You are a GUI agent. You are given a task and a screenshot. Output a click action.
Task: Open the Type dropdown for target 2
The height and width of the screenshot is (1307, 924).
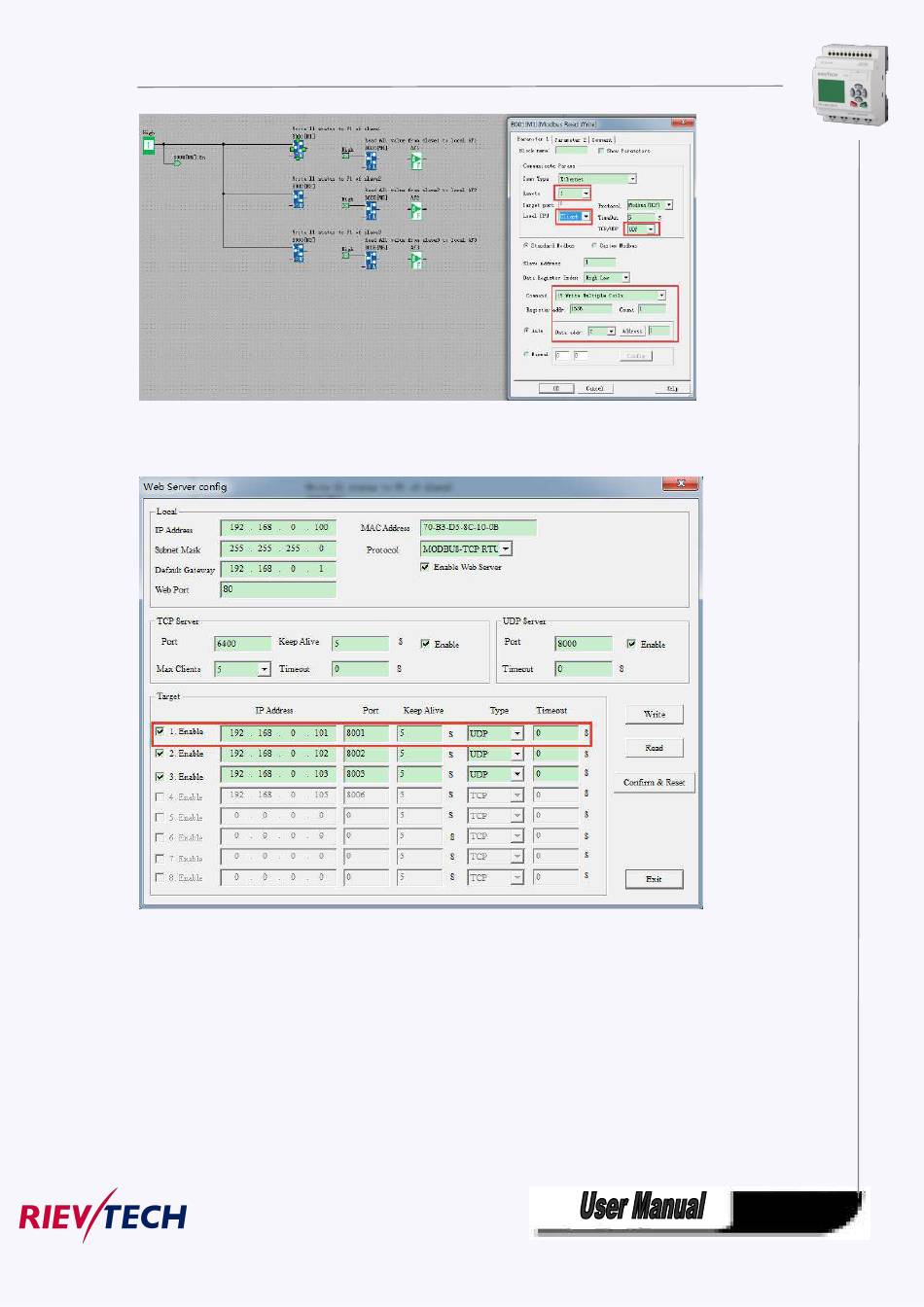click(517, 754)
